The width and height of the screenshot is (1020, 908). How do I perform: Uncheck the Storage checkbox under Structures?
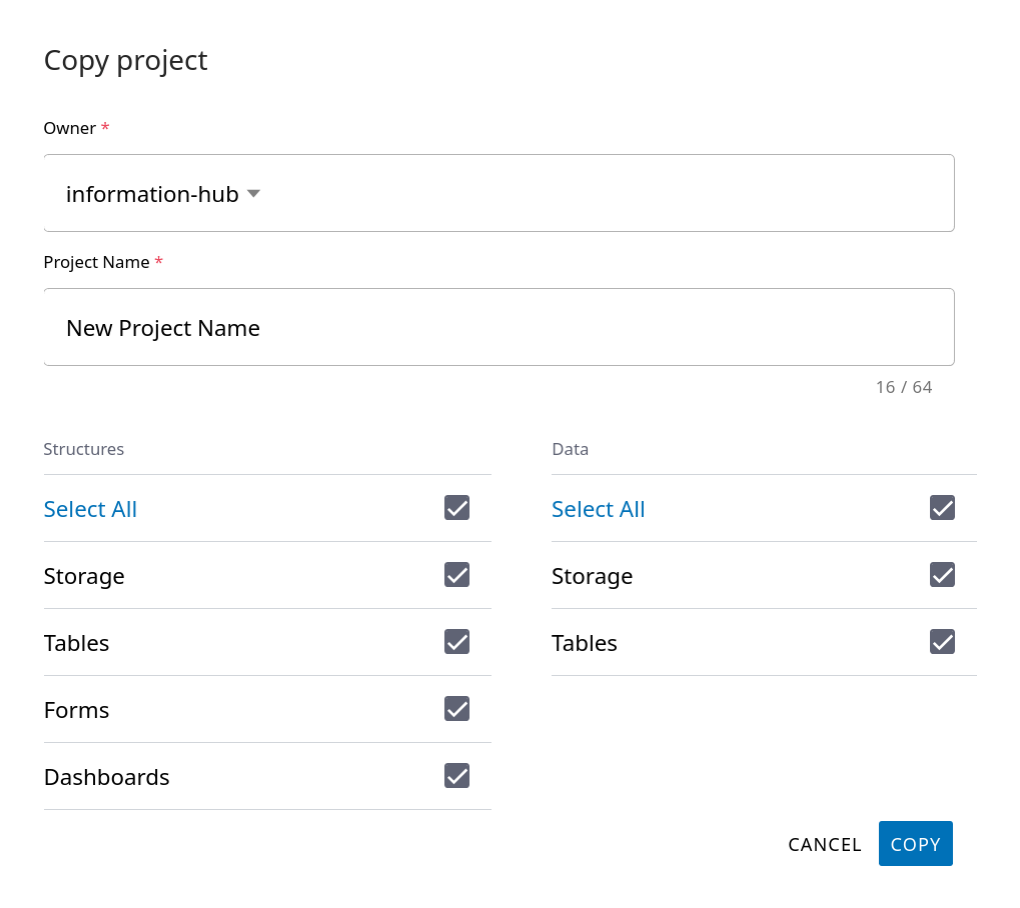tap(457, 575)
